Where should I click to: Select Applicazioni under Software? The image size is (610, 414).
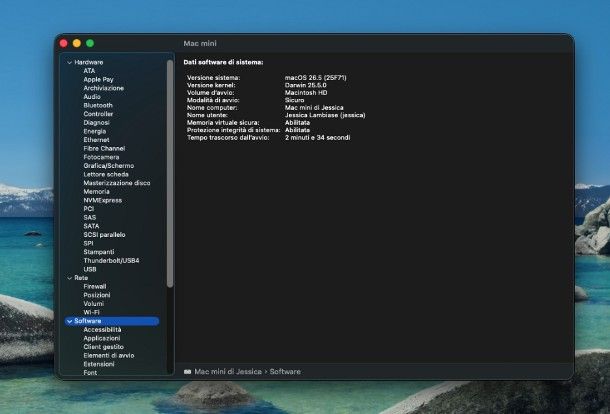coord(102,338)
